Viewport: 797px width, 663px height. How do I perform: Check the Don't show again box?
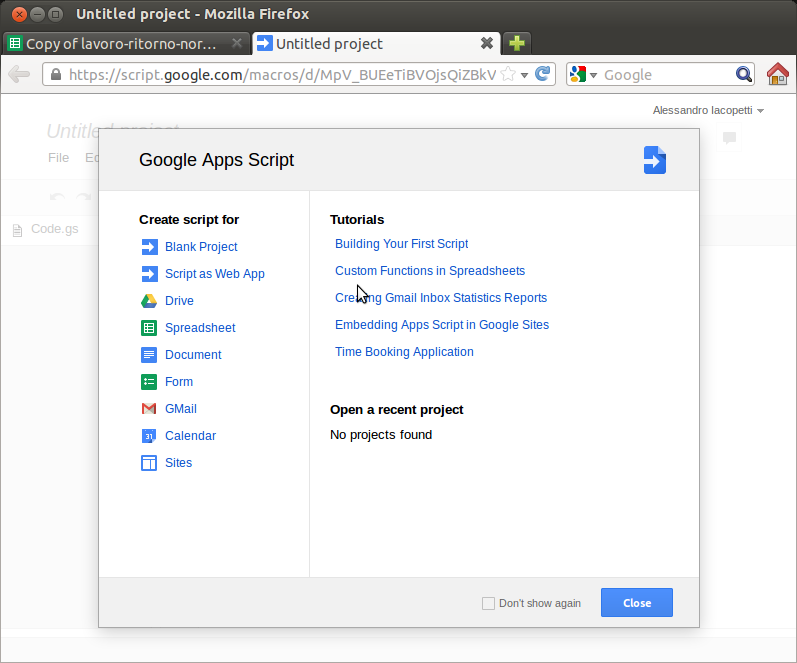[488, 603]
